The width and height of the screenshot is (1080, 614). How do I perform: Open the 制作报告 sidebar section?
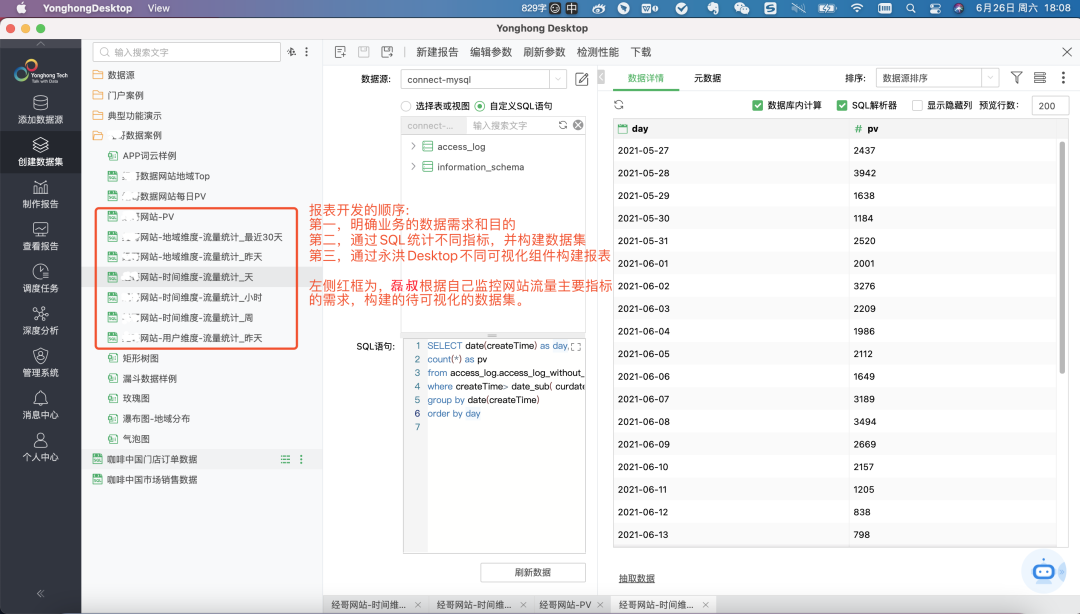41,194
